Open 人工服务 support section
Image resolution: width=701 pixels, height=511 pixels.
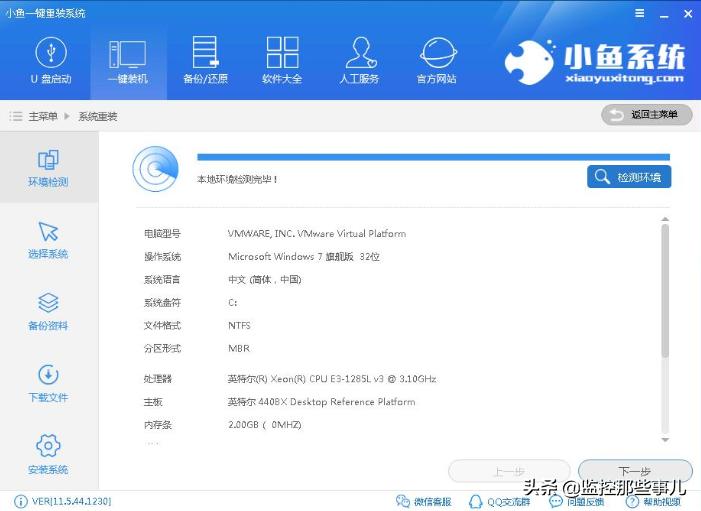(359, 61)
